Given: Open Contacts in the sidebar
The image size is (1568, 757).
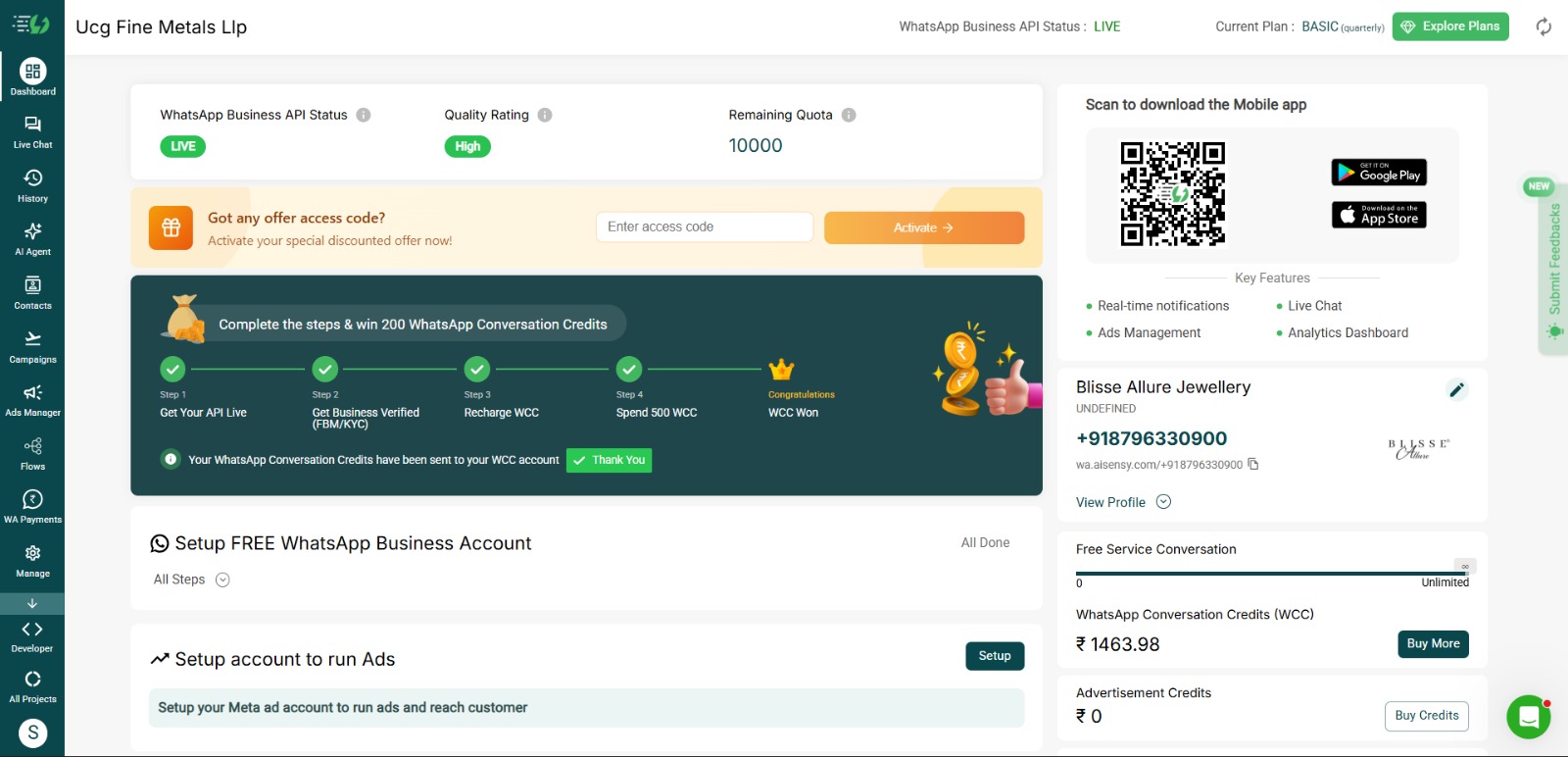Looking at the screenshot, I should 32,293.
